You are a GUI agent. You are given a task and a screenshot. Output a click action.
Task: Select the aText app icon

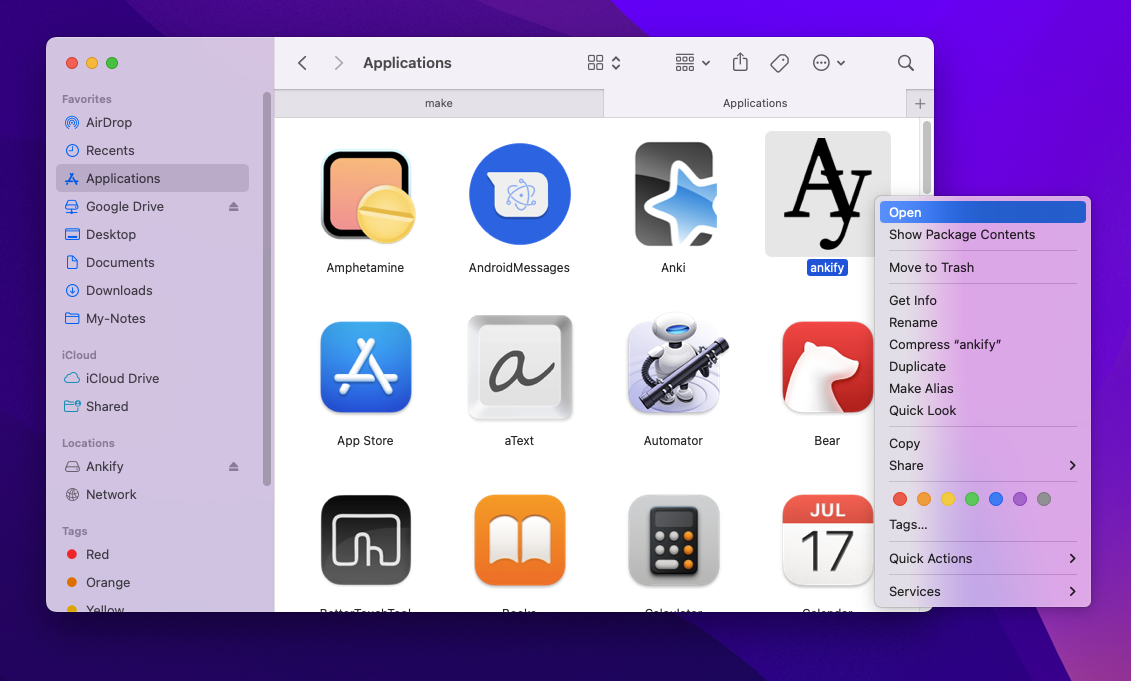point(519,367)
